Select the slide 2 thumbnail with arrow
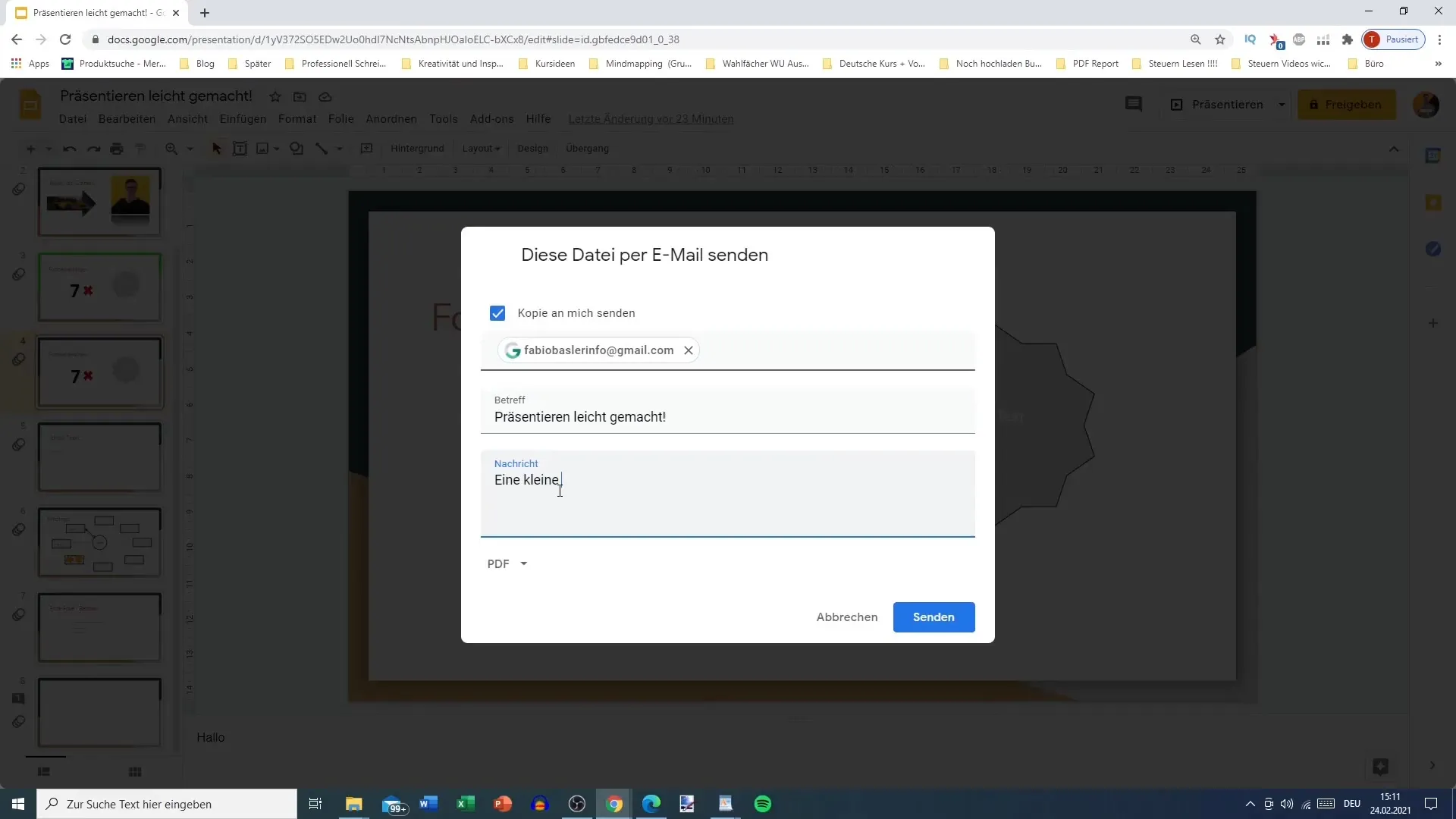 point(99,202)
